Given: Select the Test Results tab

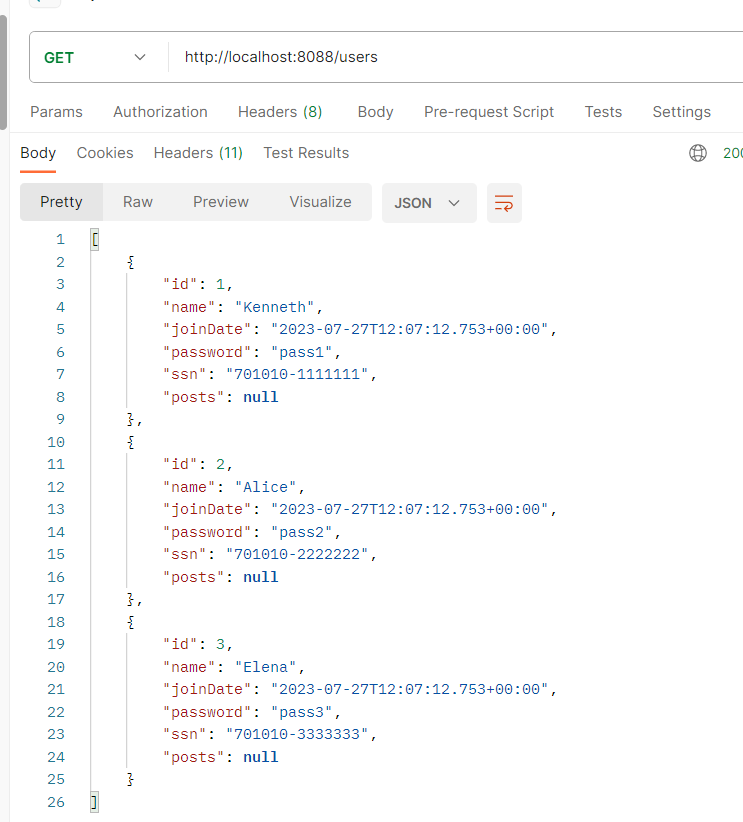Looking at the screenshot, I should 306,153.
